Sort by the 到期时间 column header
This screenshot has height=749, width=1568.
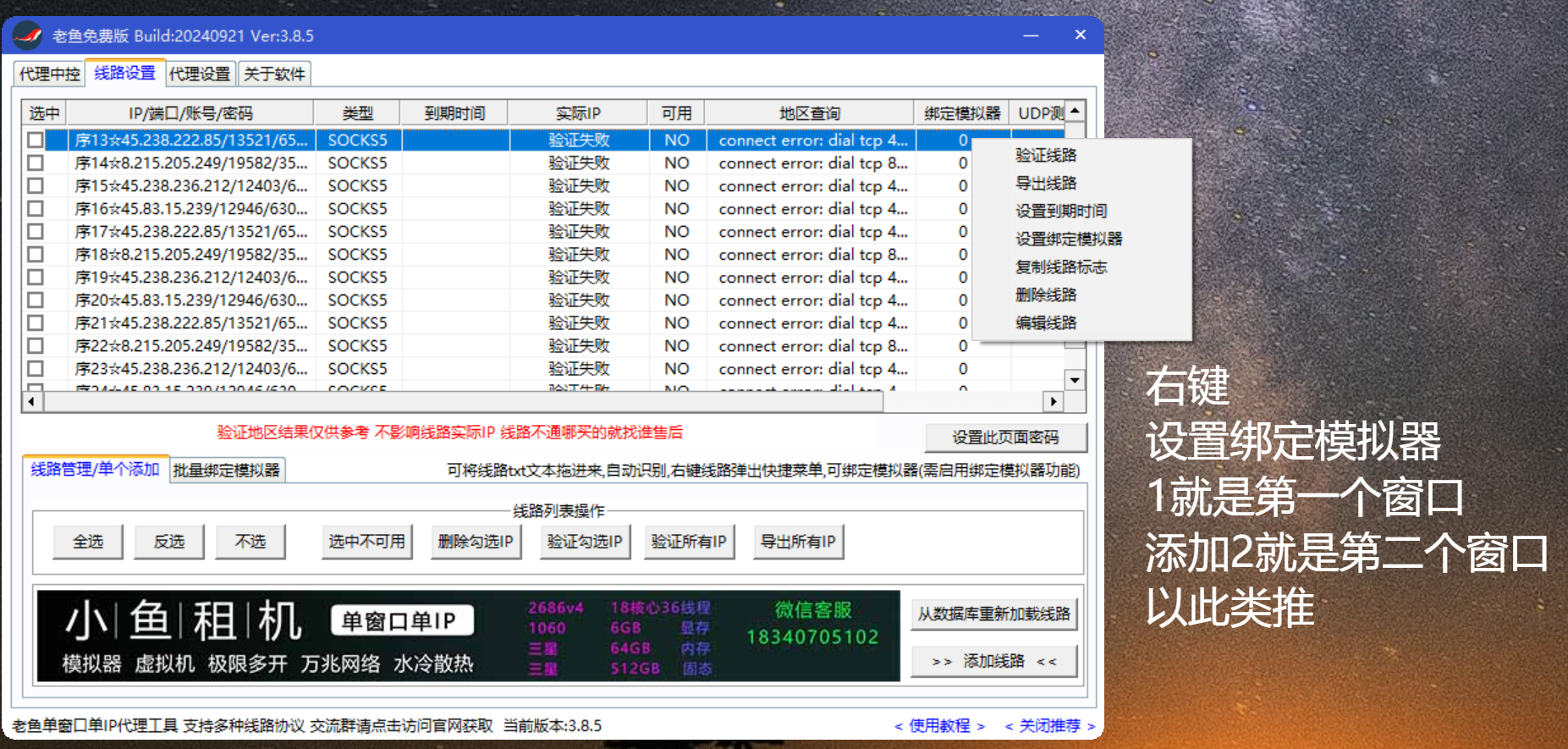(454, 113)
